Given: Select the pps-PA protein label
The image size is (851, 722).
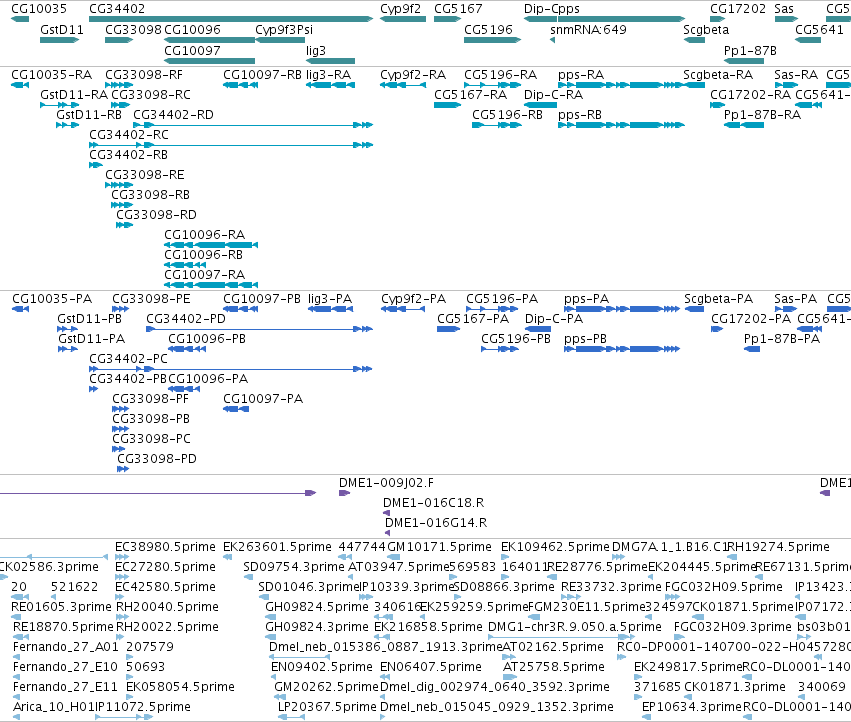Looking at the screenshot, I should click(586, 299).
